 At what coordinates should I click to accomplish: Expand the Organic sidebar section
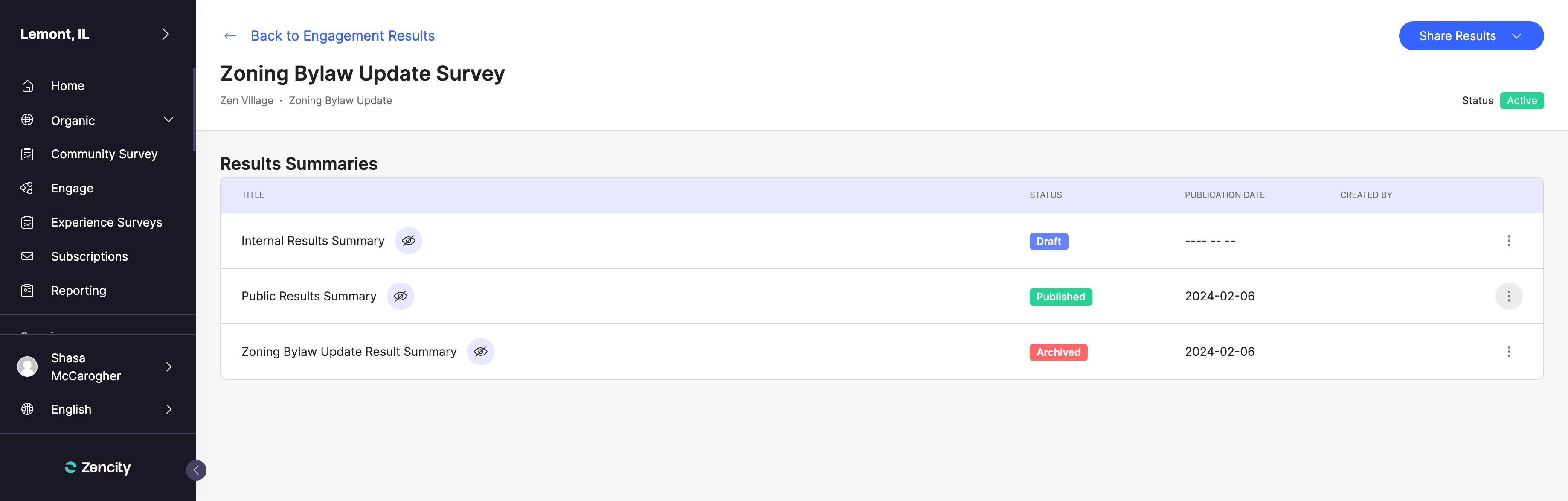tap(168, 120)
